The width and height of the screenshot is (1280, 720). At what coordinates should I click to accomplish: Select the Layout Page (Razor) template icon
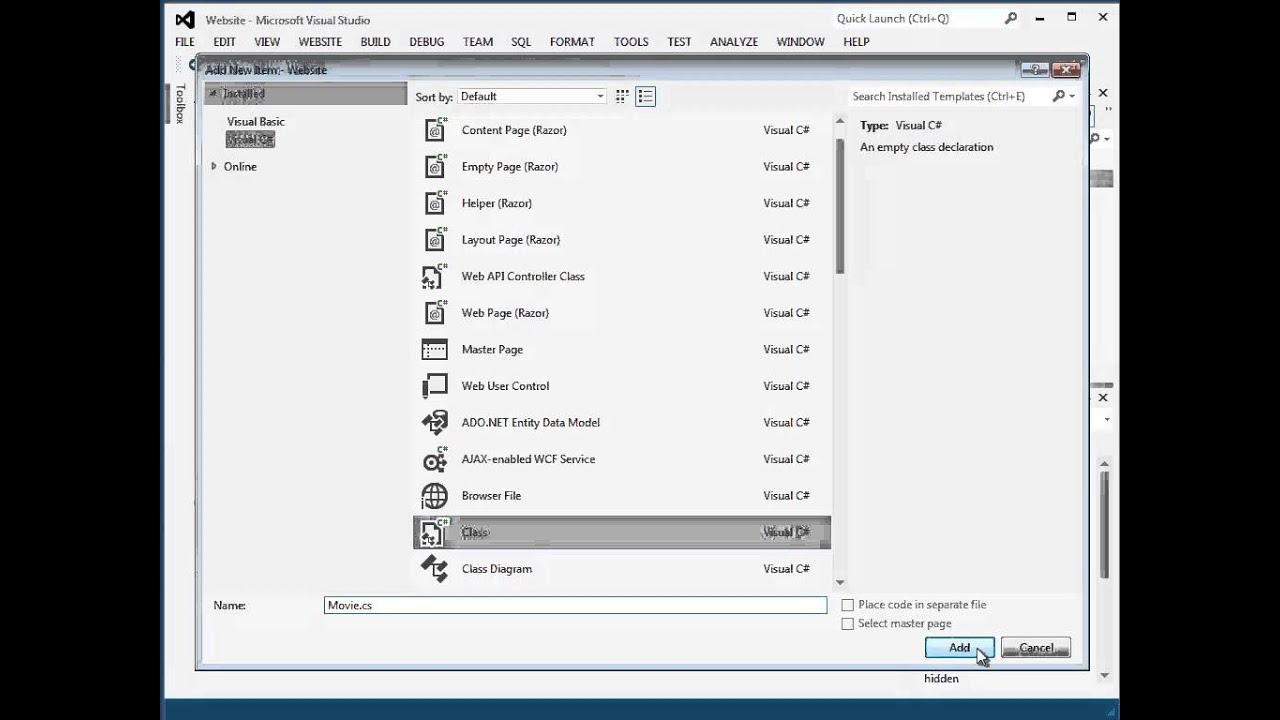[435, 240]
